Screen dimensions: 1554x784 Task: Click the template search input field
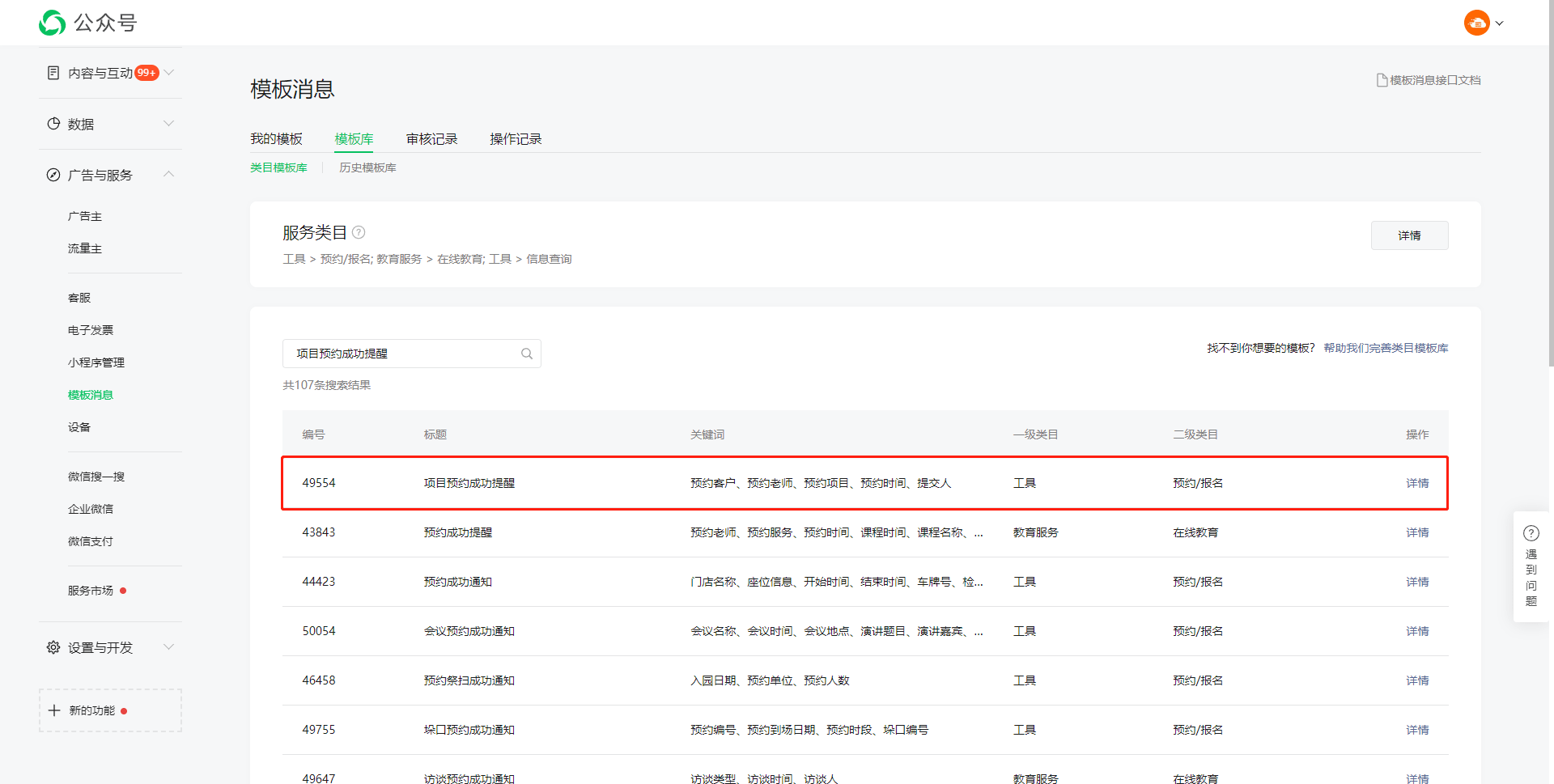(x=401, y=354)
